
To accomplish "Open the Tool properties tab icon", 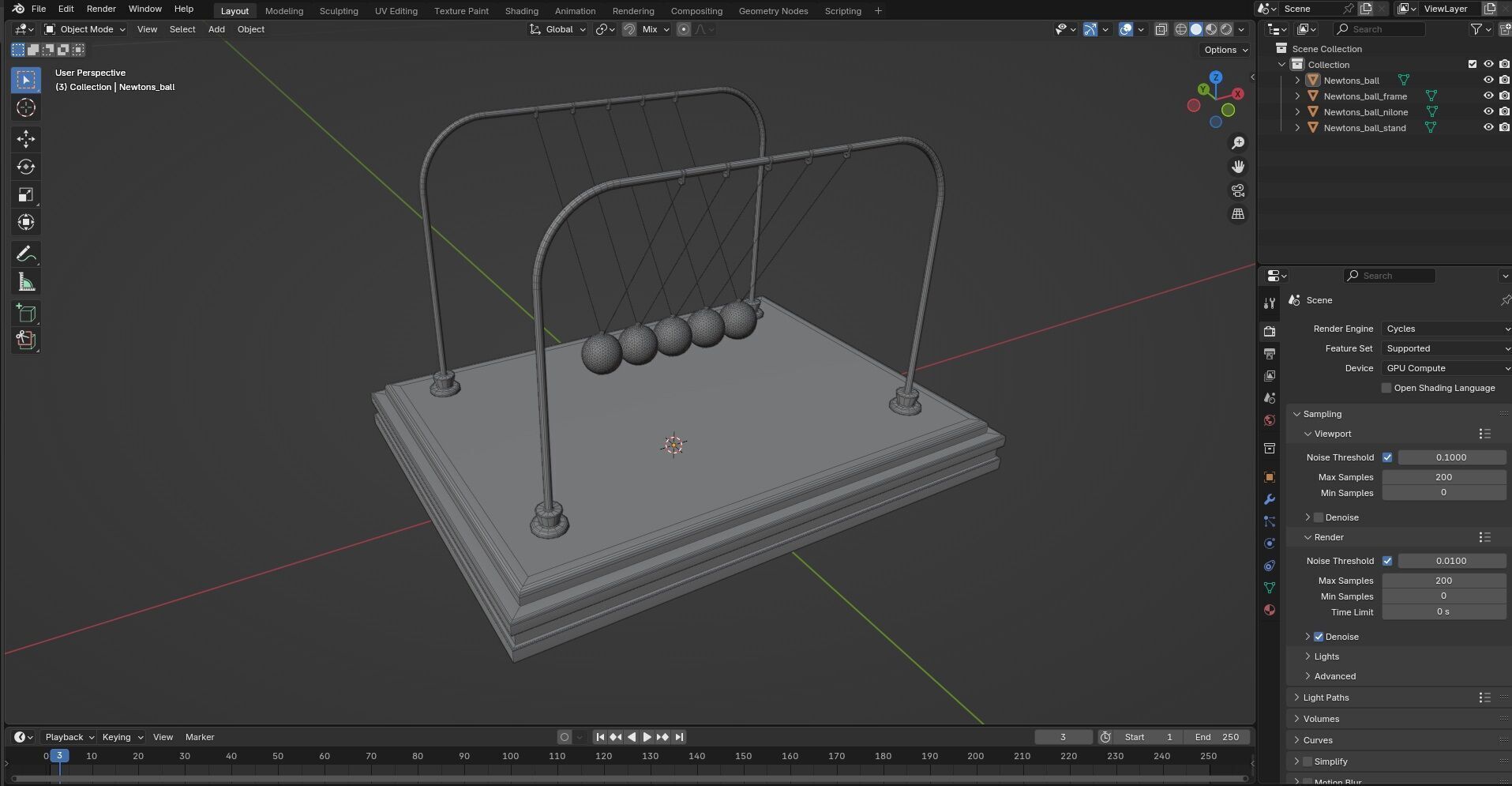I will (1270, 303).
